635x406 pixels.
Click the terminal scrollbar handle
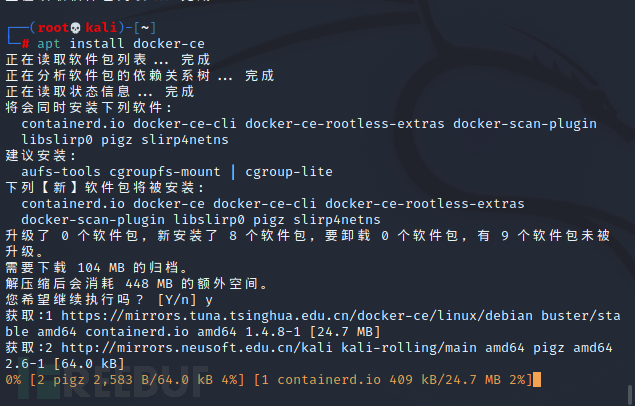[630, 395]
